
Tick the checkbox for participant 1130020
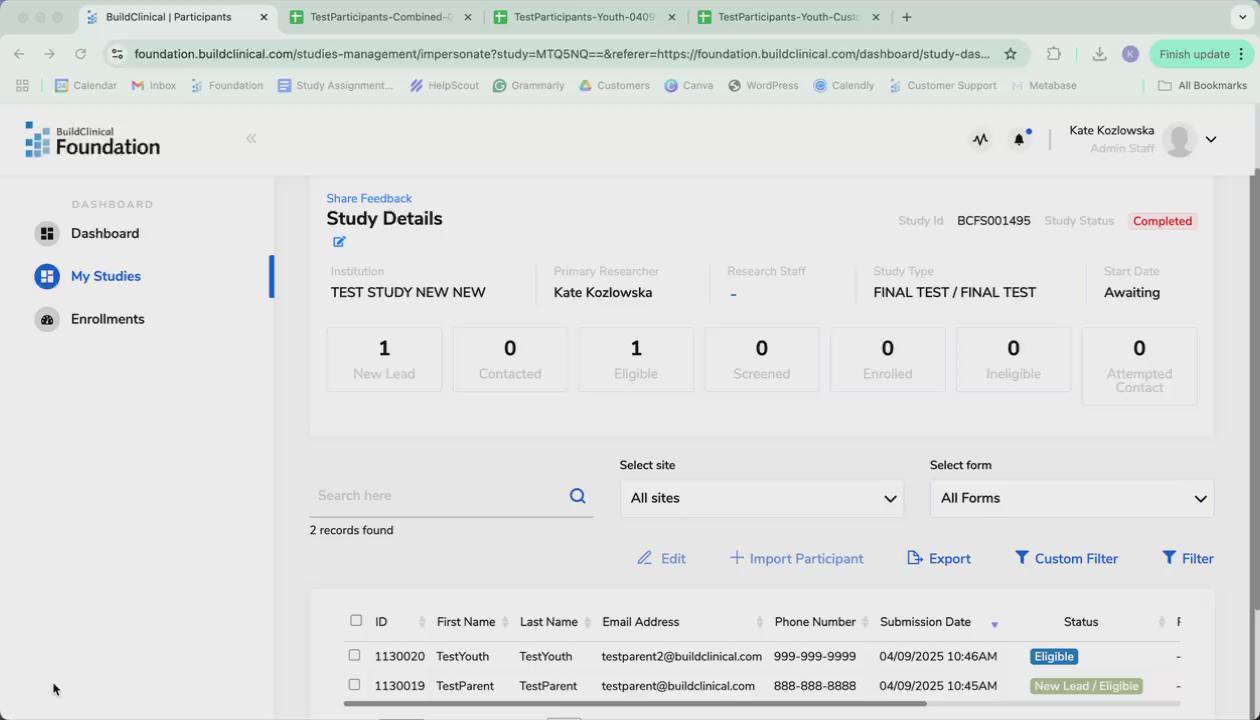(x=354, y=656)
